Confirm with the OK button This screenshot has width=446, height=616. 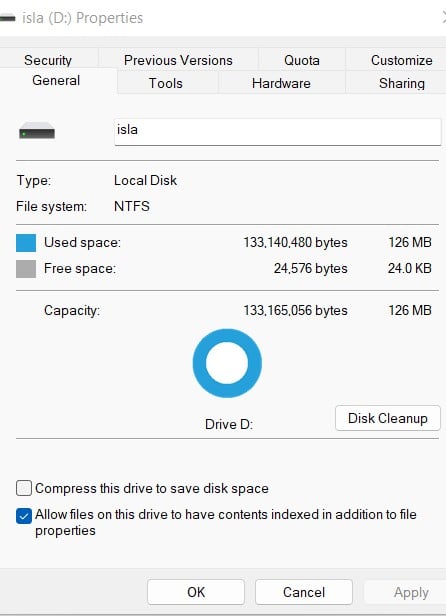tap(196, 592)
